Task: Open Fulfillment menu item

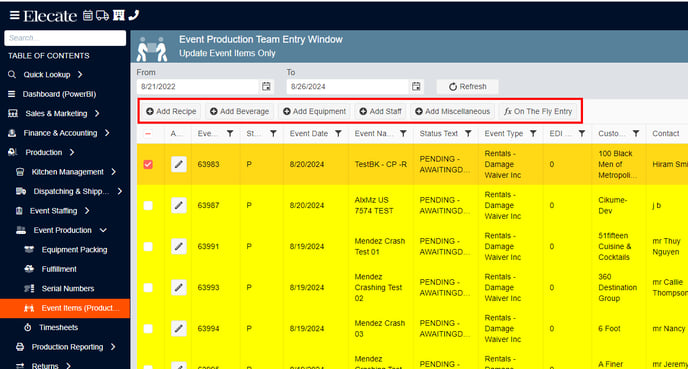Action: (x=59, y=269)
